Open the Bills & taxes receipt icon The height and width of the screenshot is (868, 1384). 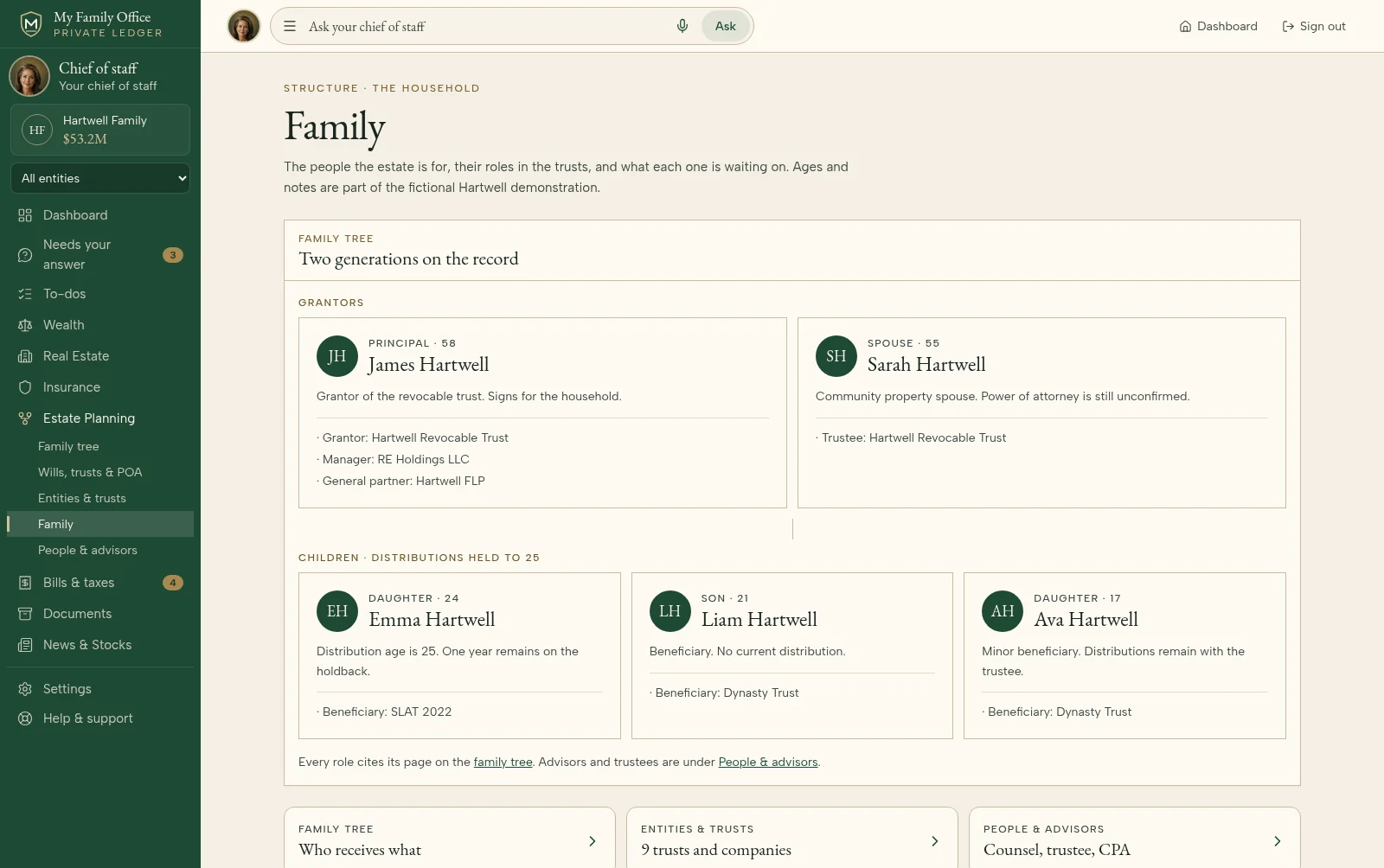point(25,583)
